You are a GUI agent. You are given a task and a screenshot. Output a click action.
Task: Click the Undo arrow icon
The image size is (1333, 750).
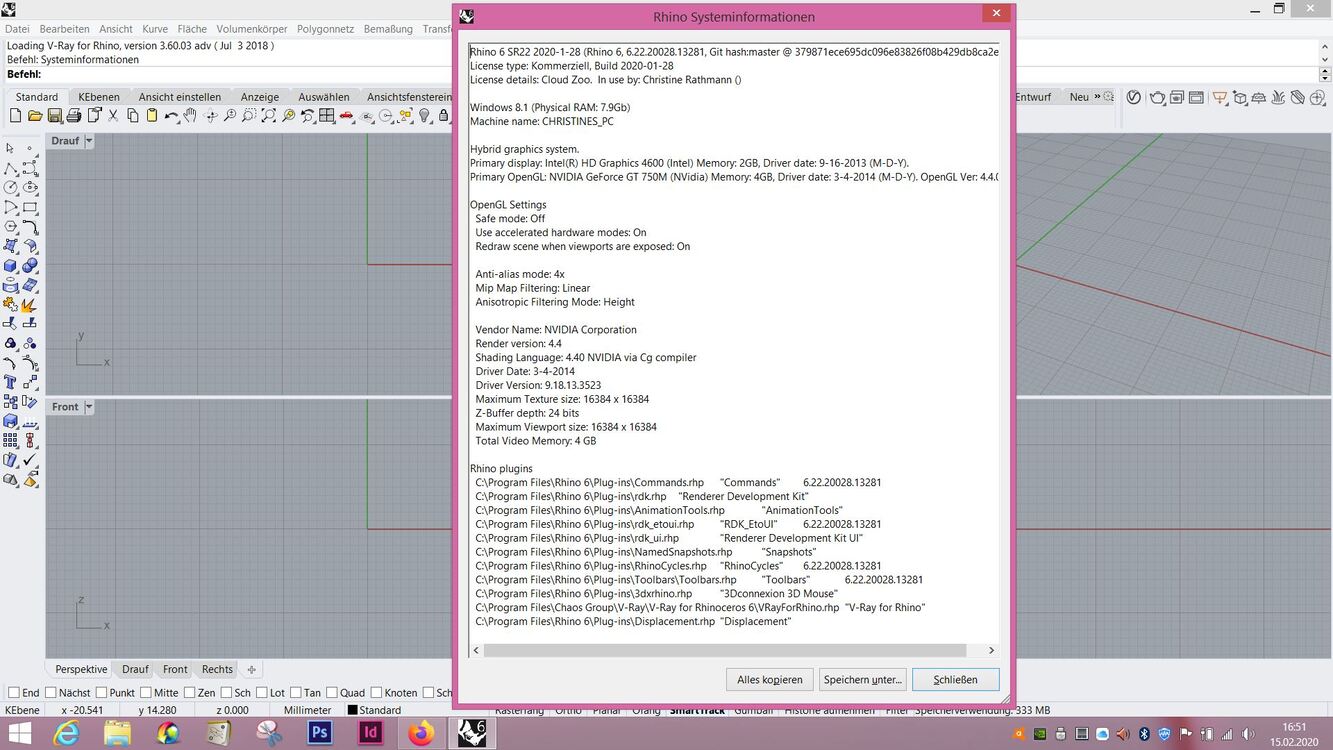coord(172,116)
